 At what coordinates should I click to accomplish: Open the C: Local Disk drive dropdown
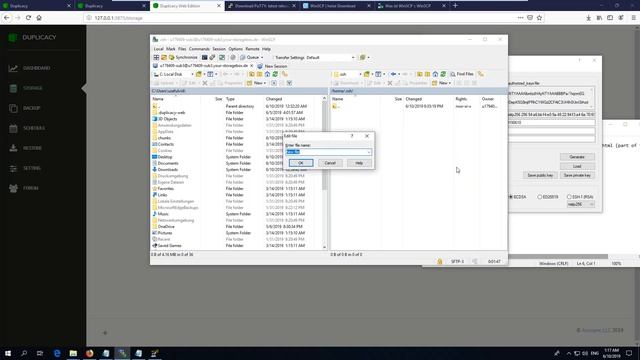(173, 74)
